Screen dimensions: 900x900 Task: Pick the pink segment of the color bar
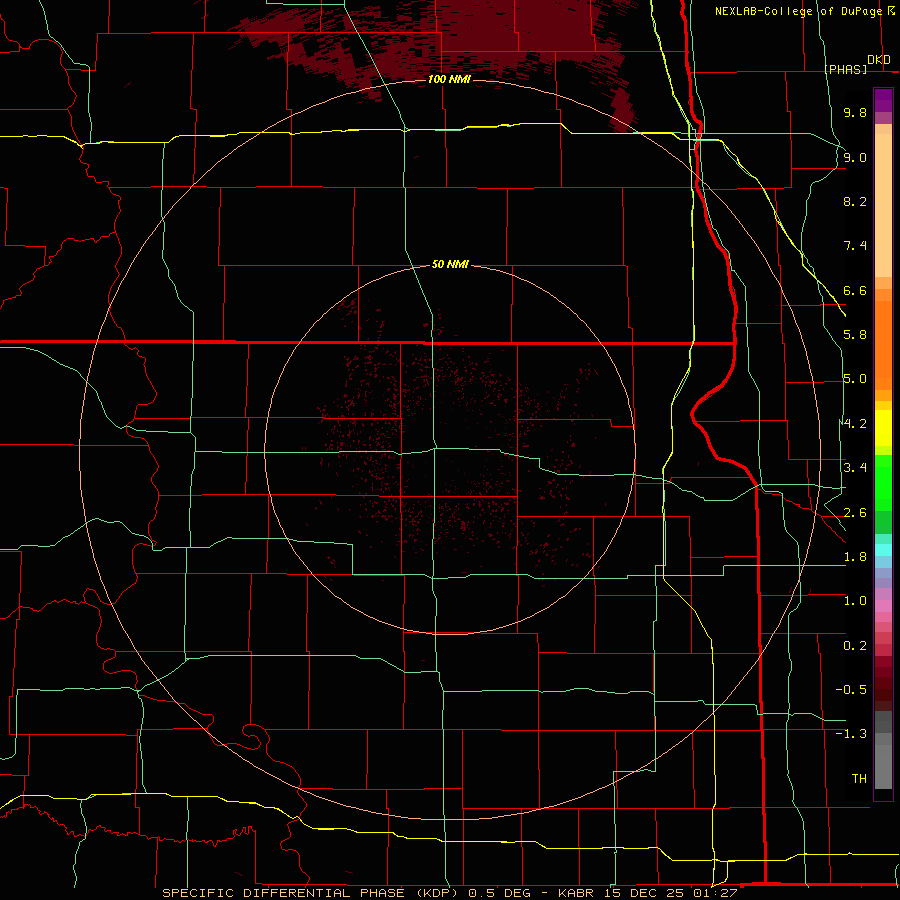pyautogui.click(x=883, y=606)
